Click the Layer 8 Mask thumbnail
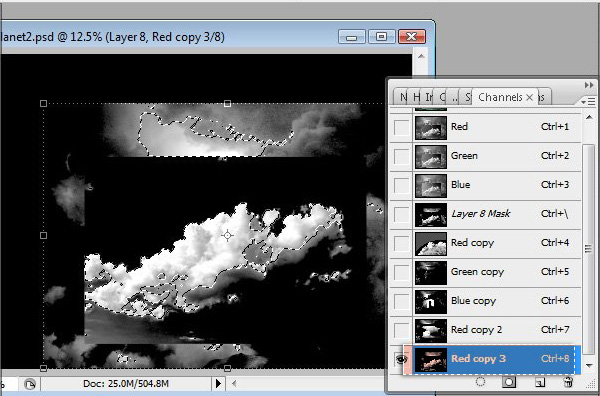Viewport: 600px width, 396px height. click(x=431, y=214)
